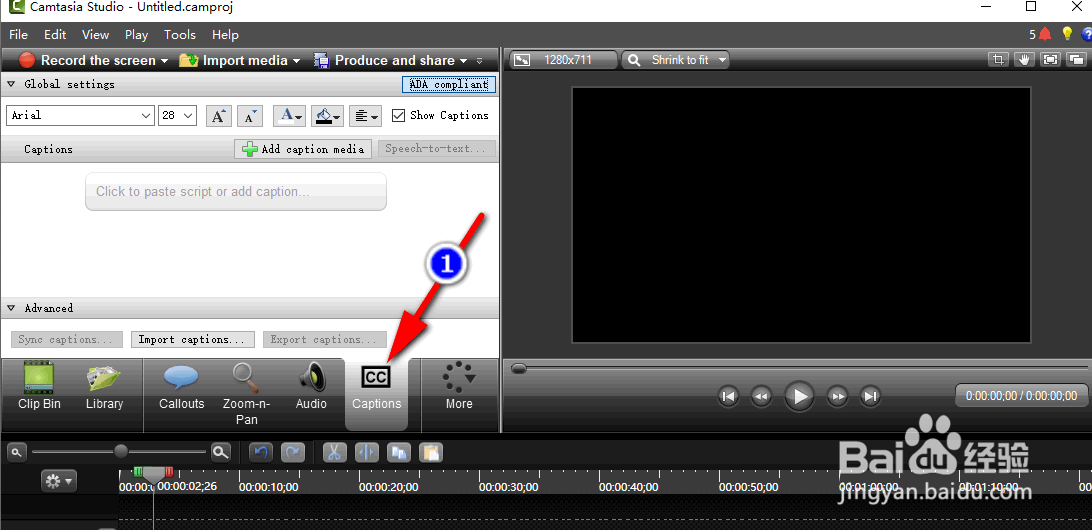Screen dimensions: 1092x530
Task: Increase caption font size
Action: [x=219, y=116]
